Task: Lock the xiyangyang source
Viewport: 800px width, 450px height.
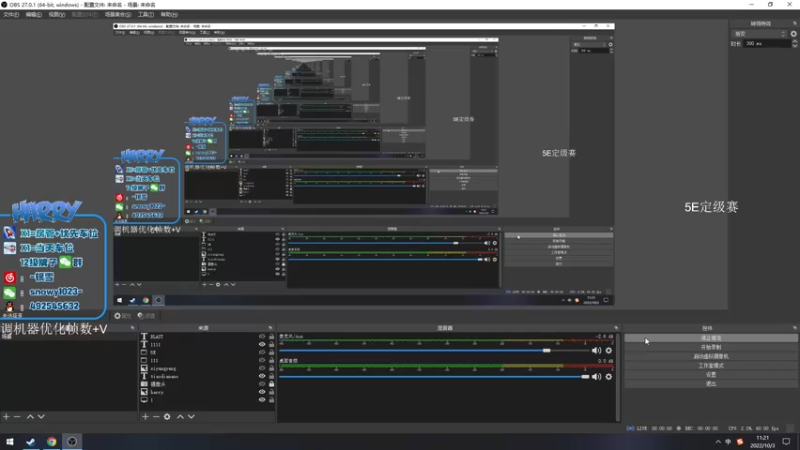Action: pos(271,368)
